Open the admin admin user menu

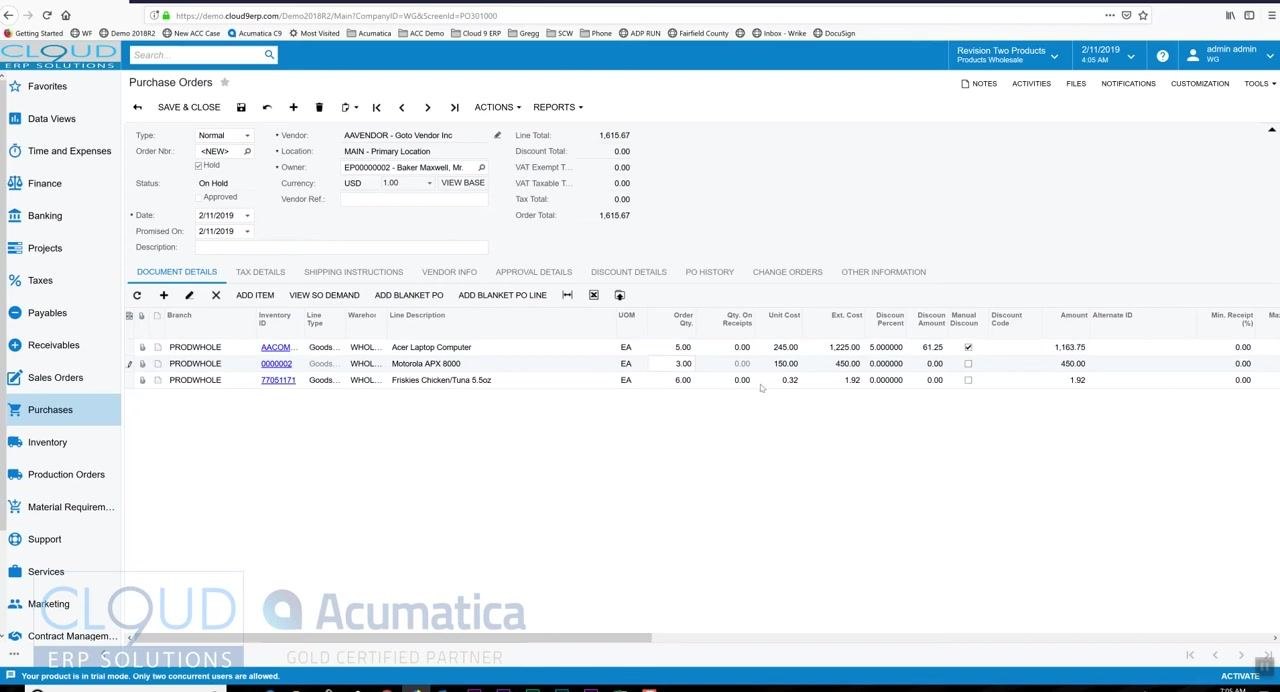[1228, 55]
